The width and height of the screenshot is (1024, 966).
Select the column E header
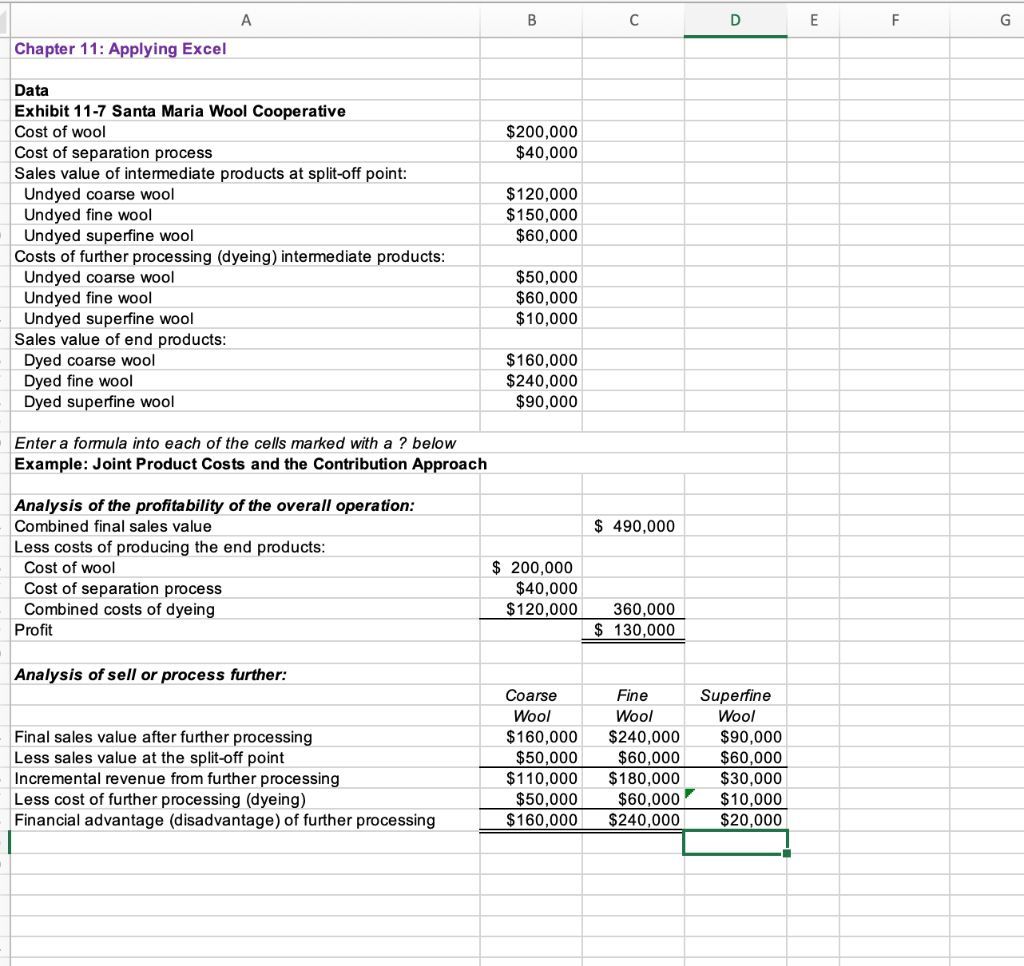814,19
